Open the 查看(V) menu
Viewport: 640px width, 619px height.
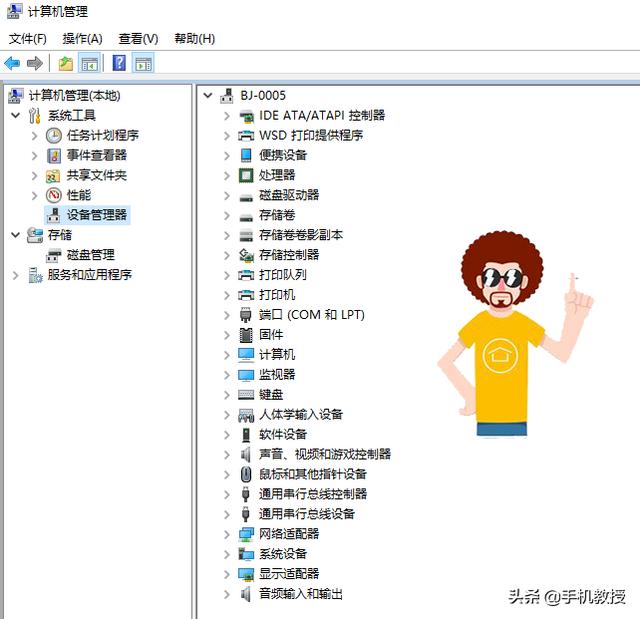138,39
